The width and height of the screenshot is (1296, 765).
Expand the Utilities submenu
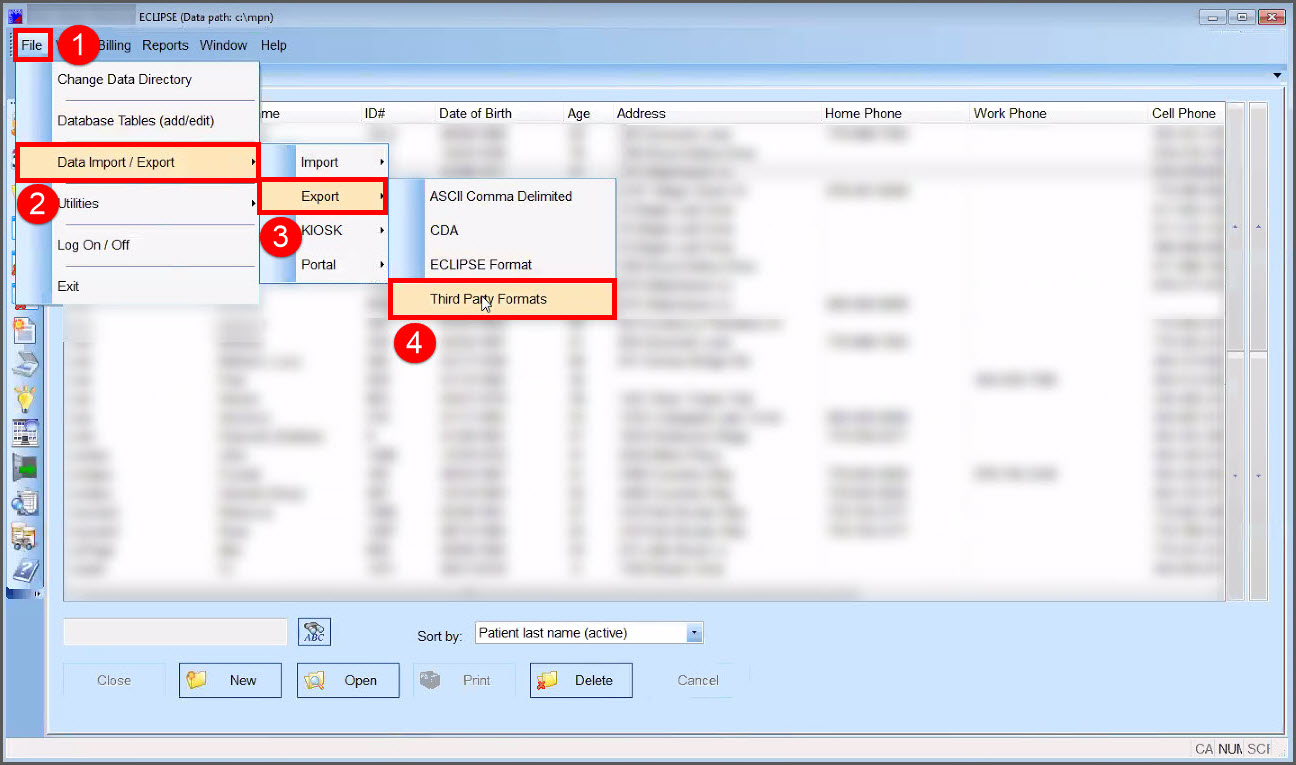[x=138, y=204]
